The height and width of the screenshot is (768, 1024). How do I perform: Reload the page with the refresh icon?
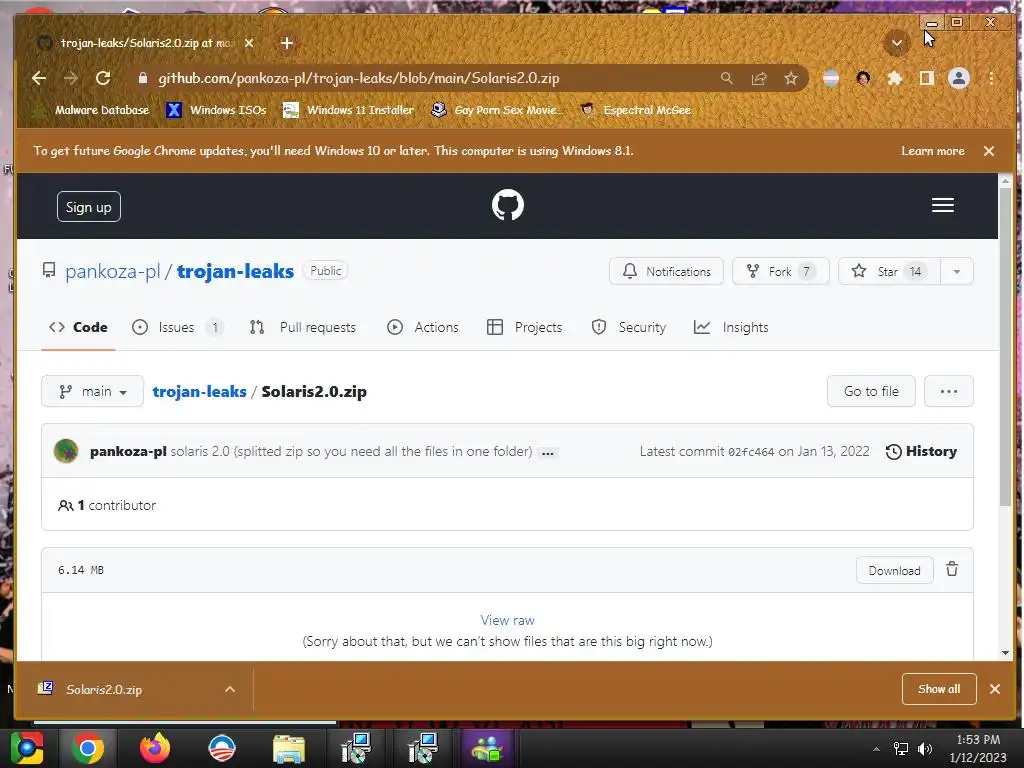tap(103, 78)
